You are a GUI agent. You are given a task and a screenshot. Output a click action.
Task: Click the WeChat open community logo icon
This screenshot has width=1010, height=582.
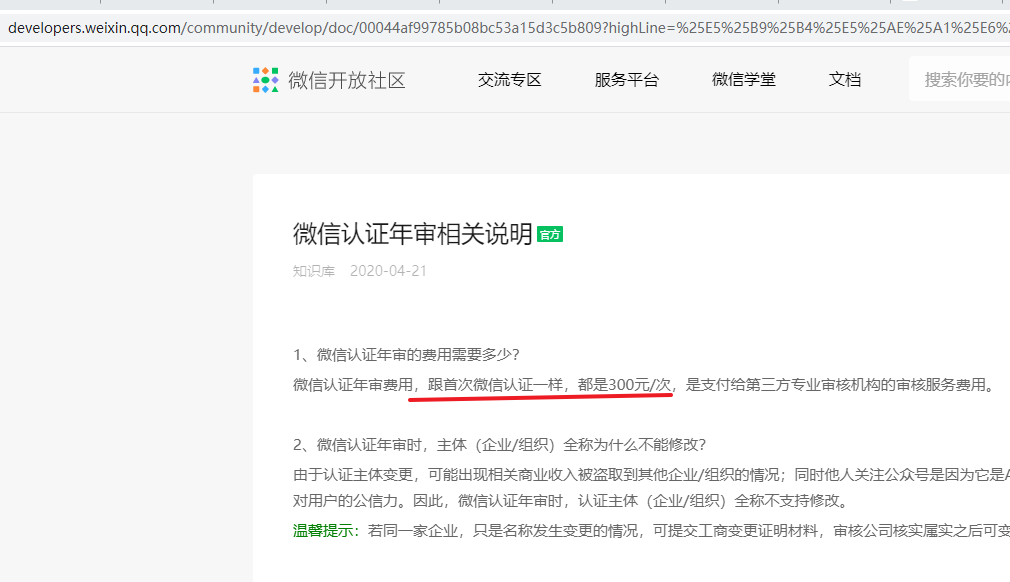(x=265, y=80)
